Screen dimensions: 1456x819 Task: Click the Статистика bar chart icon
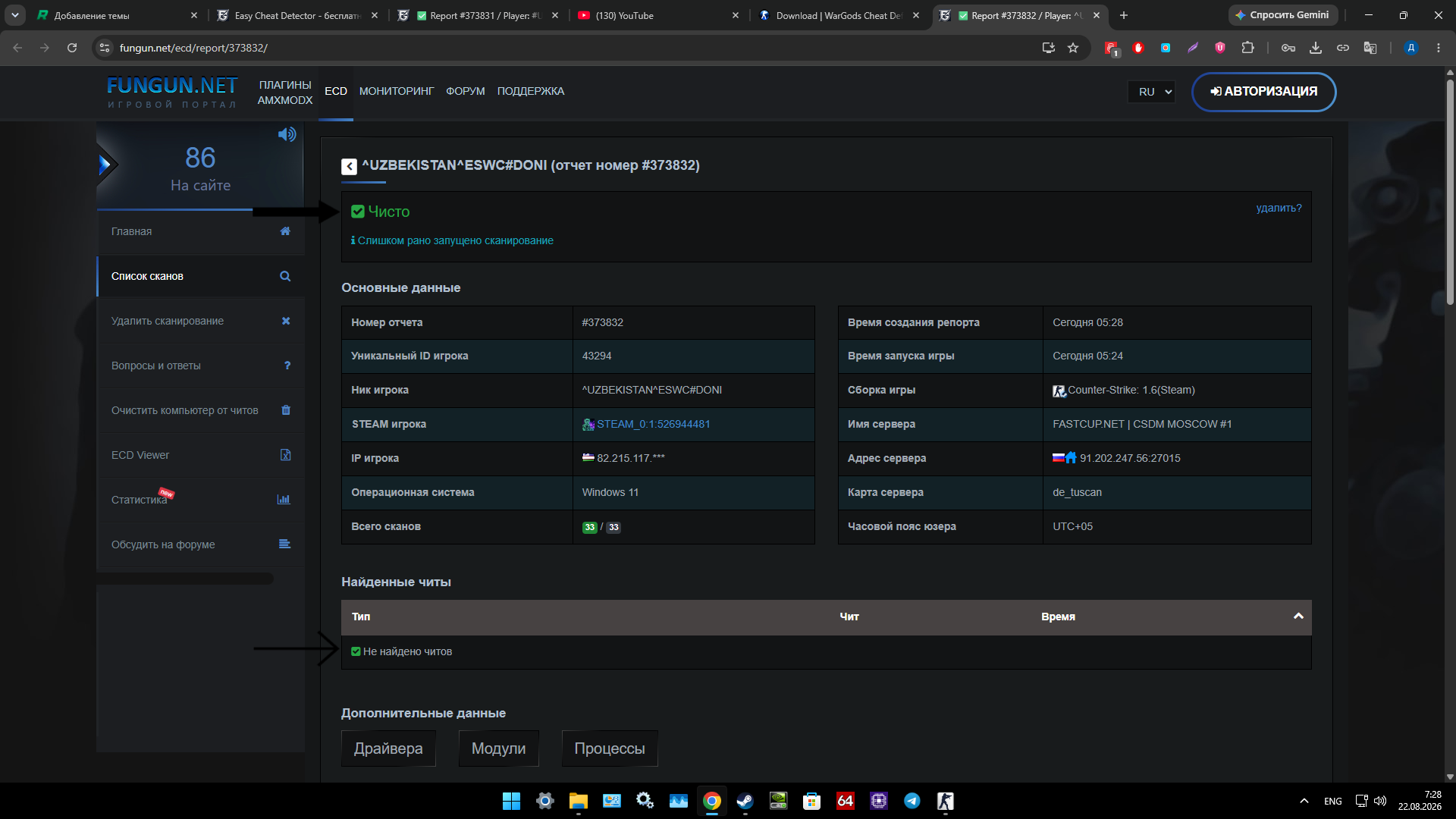click(x=284, y=500)
